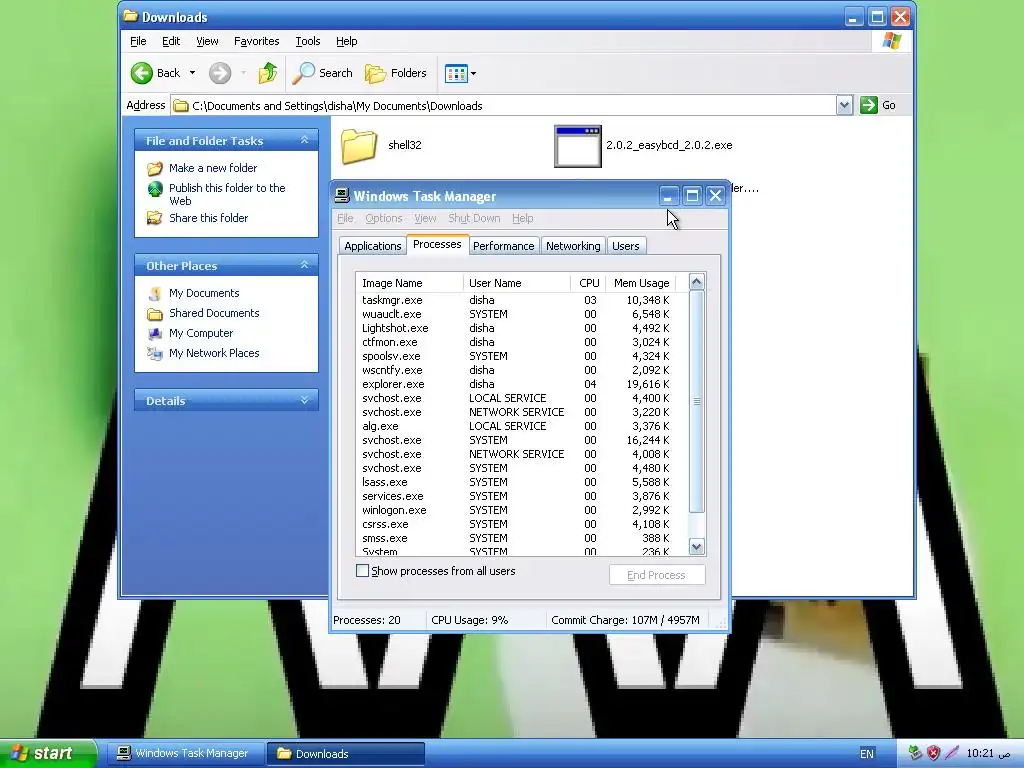
Task: Open the Back button history dropdown
Action: (192, 73)
